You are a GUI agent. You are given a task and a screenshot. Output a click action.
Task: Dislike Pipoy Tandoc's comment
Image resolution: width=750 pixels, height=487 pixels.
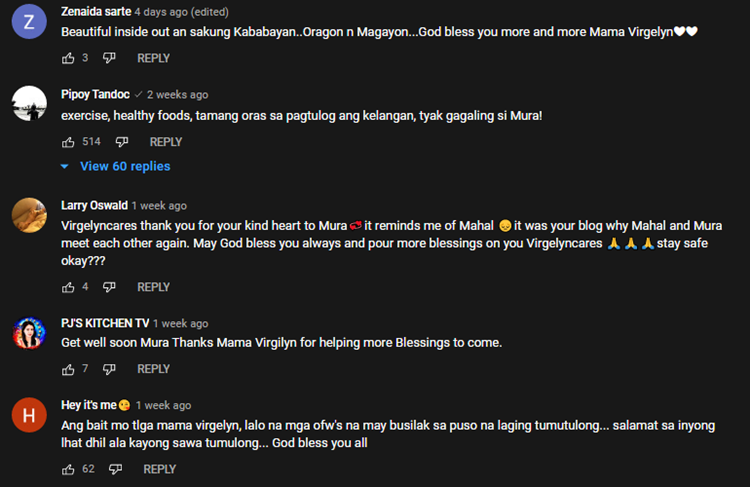click(x=122, y=142)
